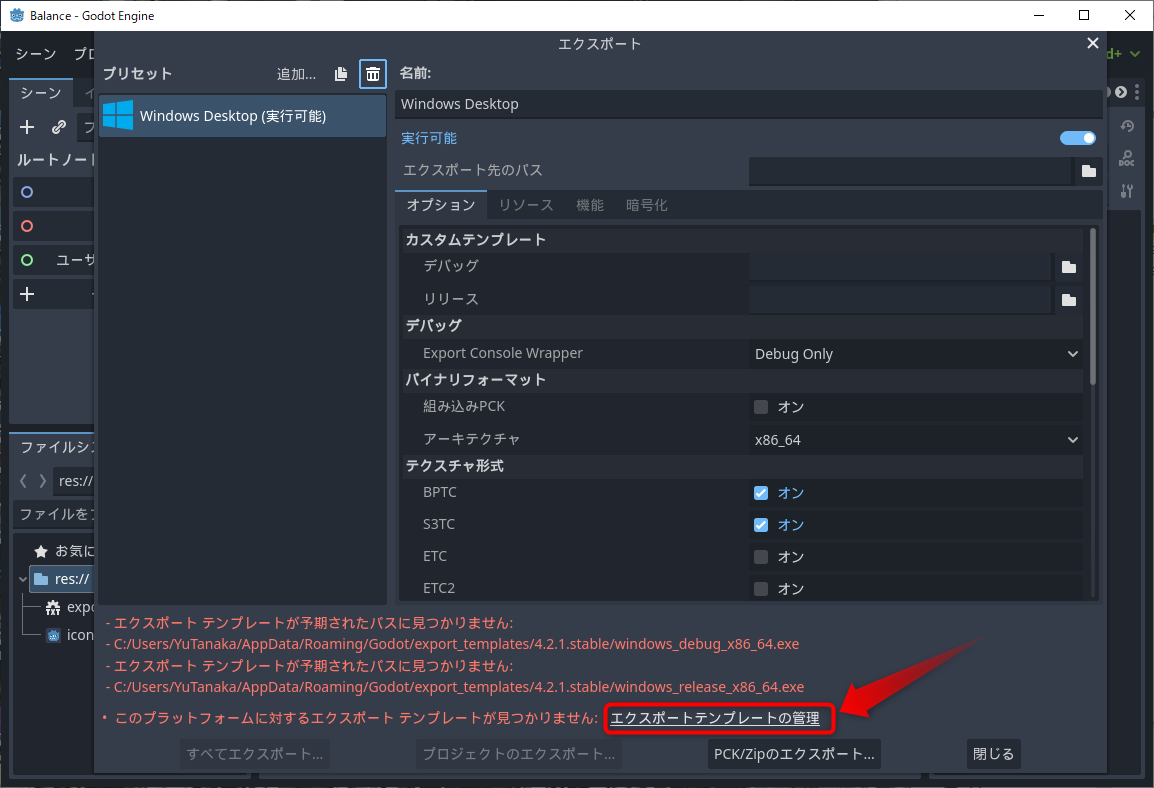Open the Export Console Wrapper dropdown

tap(915, 353)
